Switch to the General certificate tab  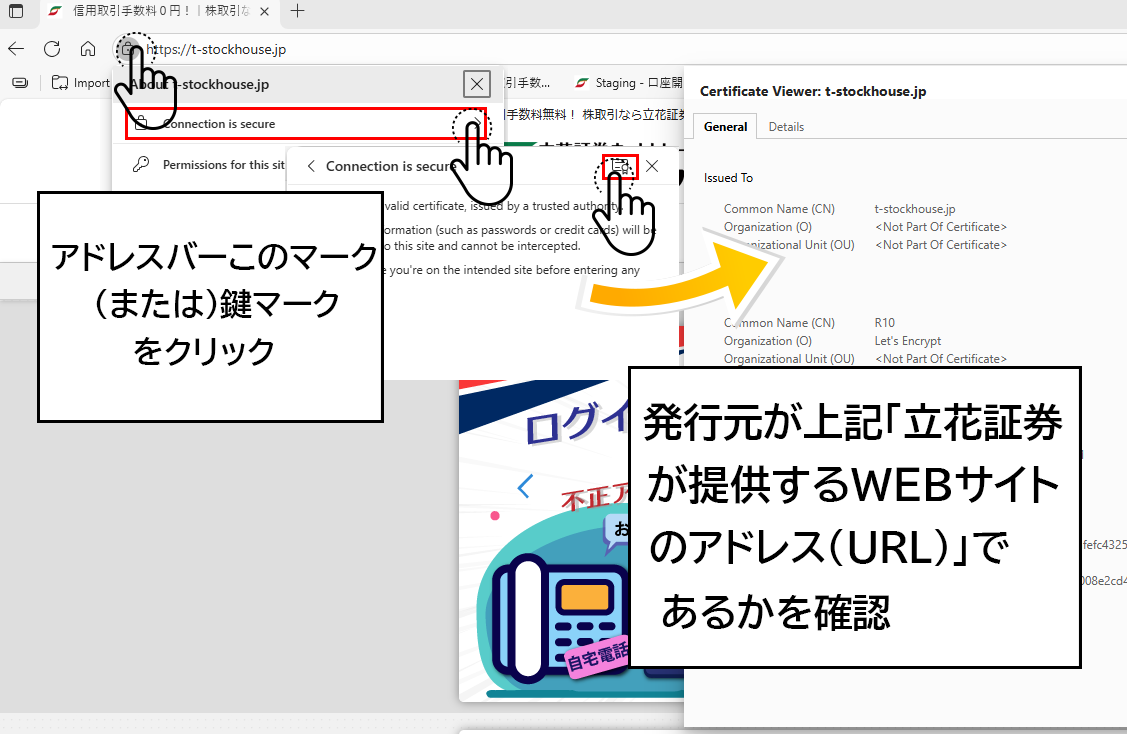pos(725,127)
